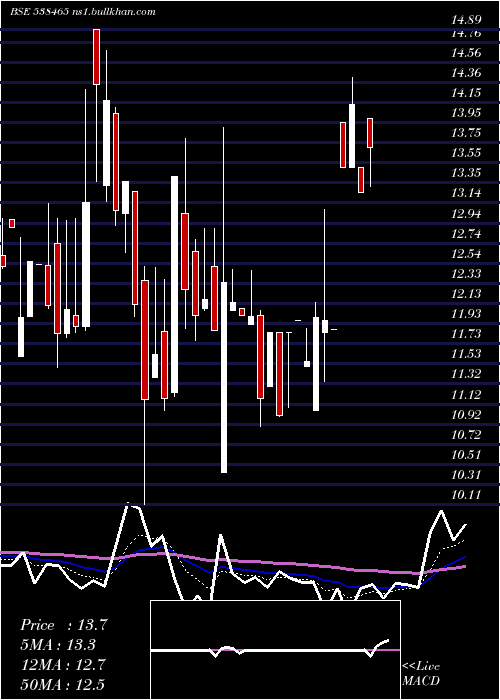Click the MACD inset chart box

coord(275,650)
